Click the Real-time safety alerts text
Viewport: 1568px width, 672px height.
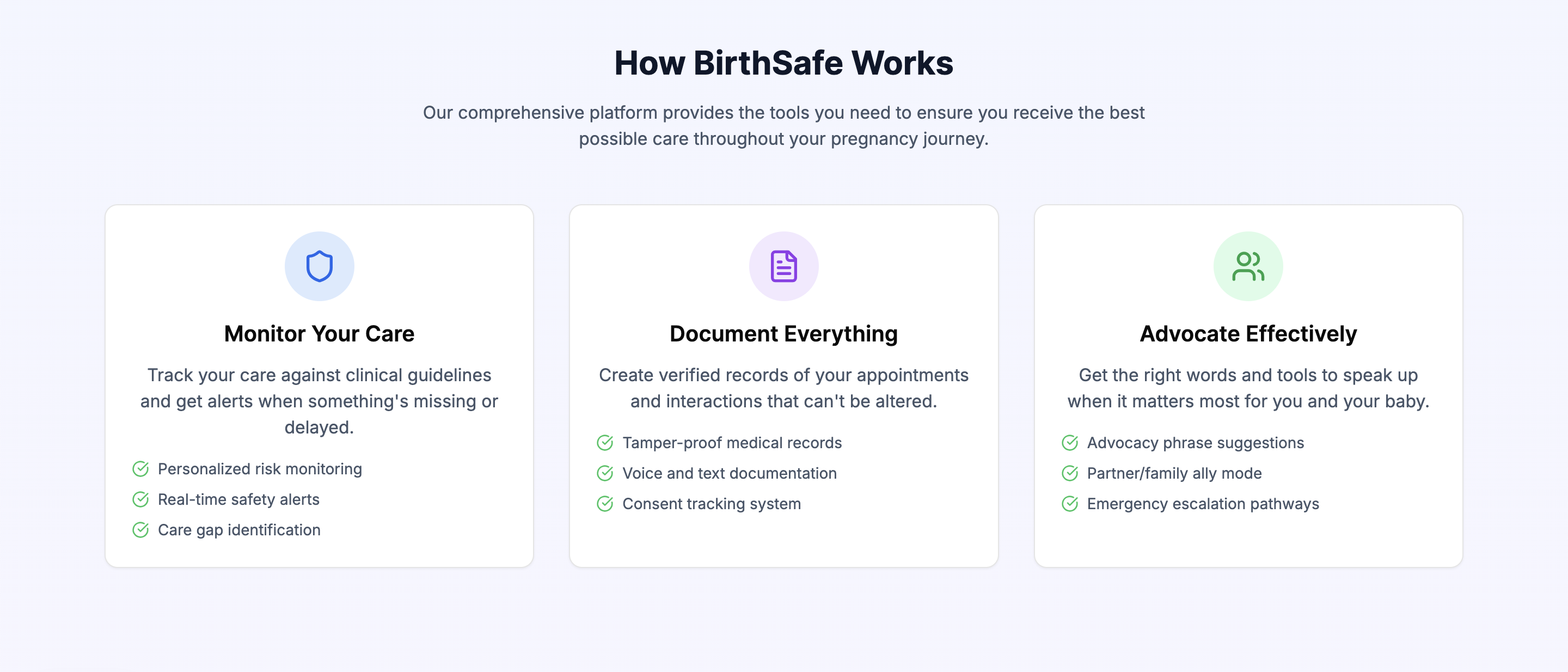pyautogui.click(x=238, y=499)
